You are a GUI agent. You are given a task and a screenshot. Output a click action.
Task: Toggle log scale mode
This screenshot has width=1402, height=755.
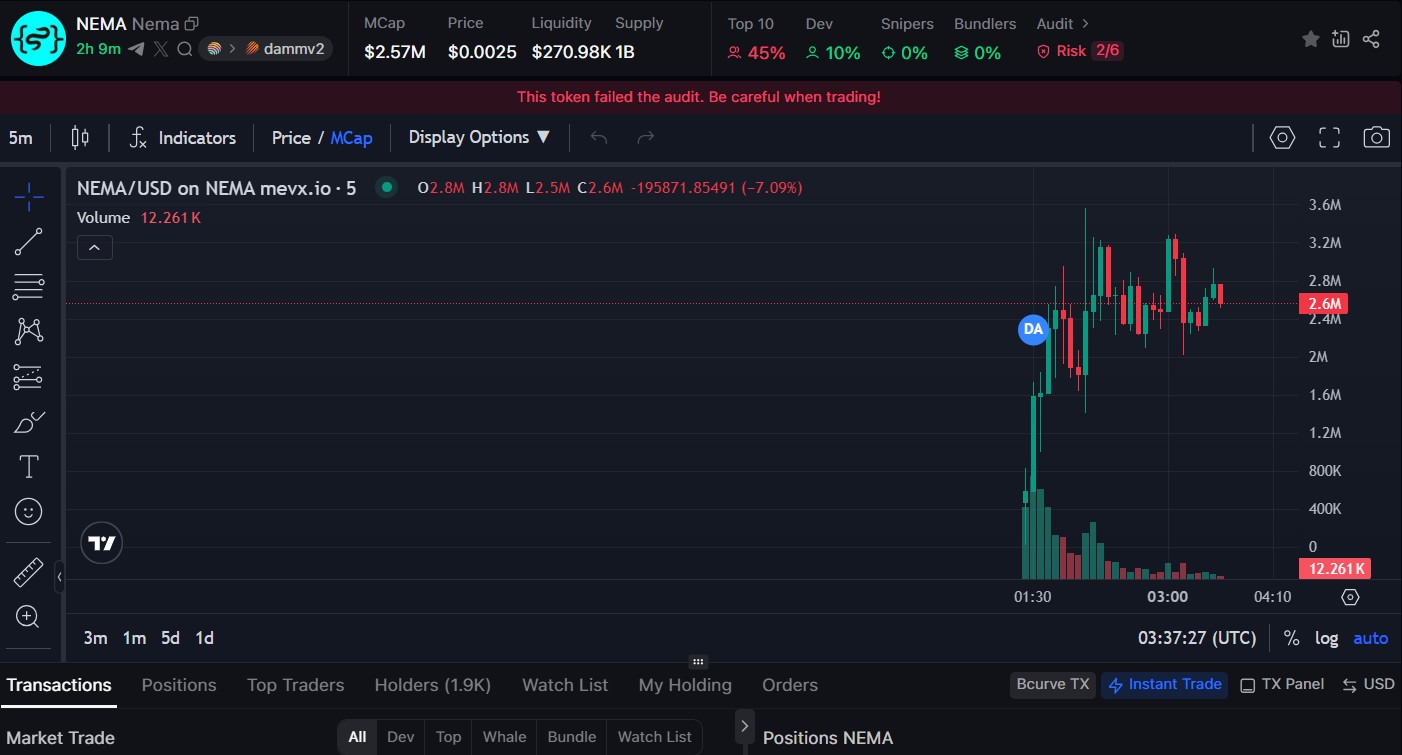point(1326,638)
